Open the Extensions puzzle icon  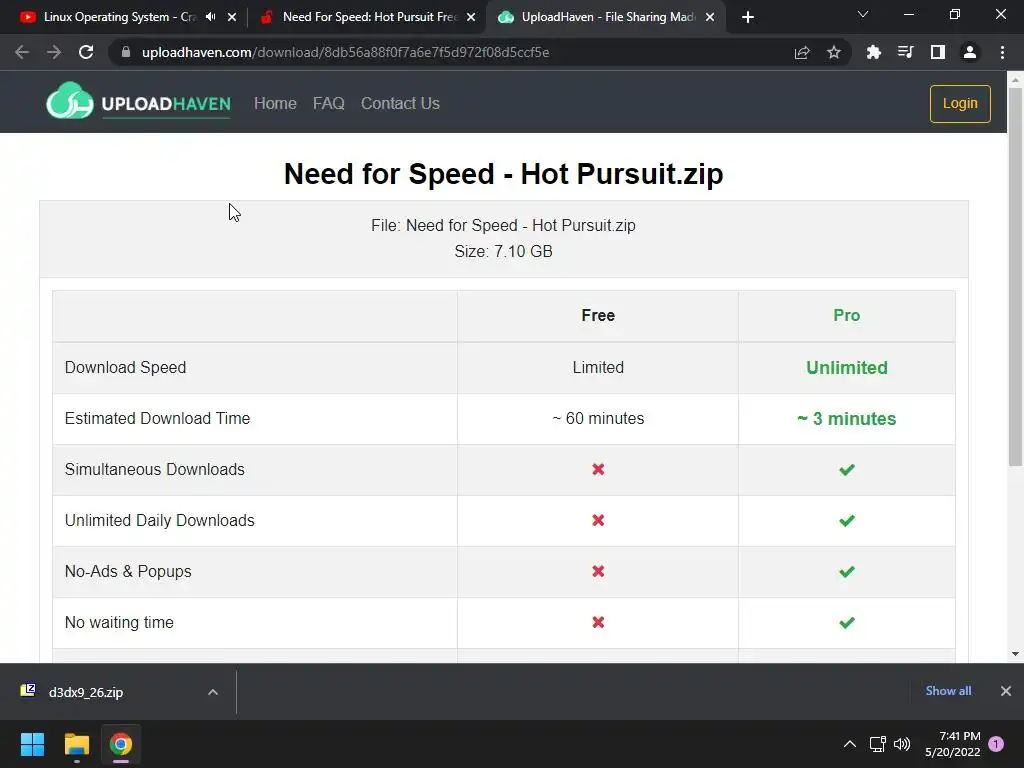(x=873, y=52)
